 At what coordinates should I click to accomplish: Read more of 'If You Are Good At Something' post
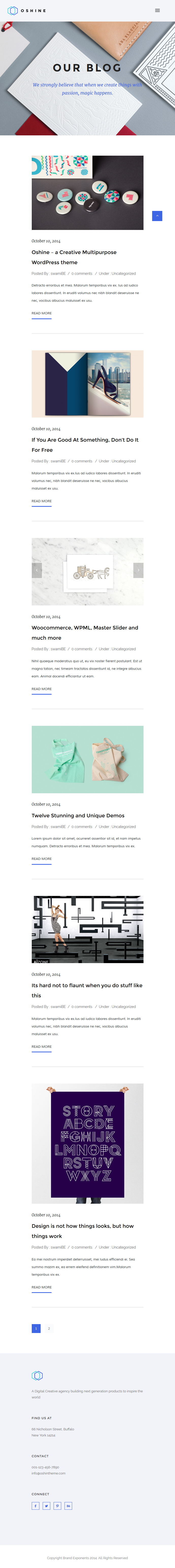pos(41,501)
